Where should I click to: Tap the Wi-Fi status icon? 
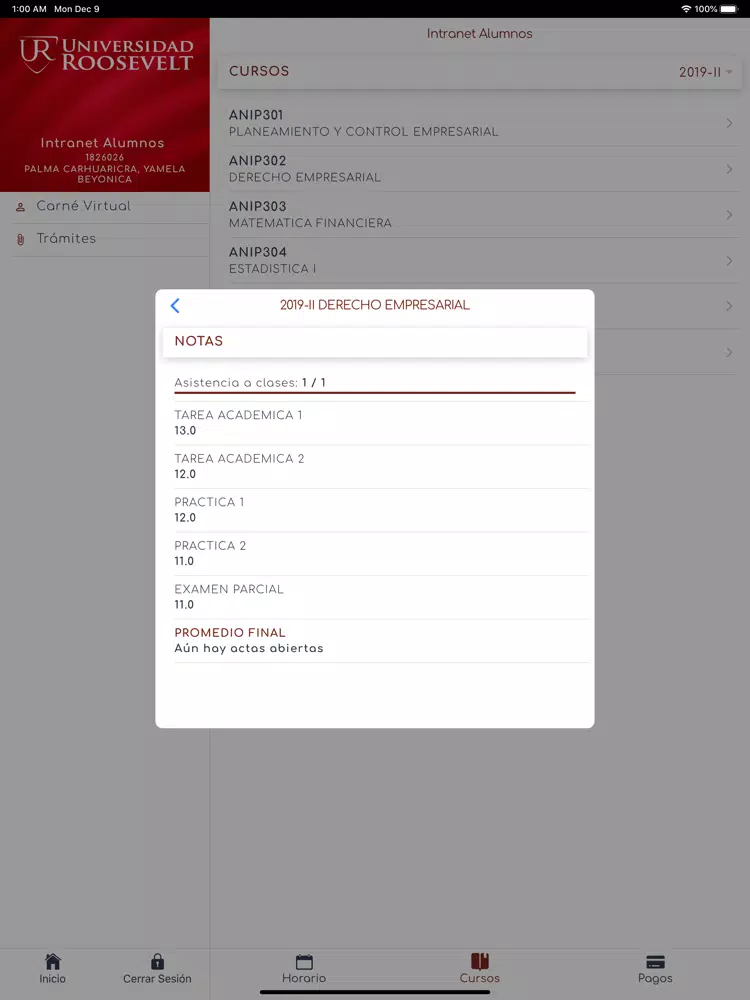pos(686,9)
